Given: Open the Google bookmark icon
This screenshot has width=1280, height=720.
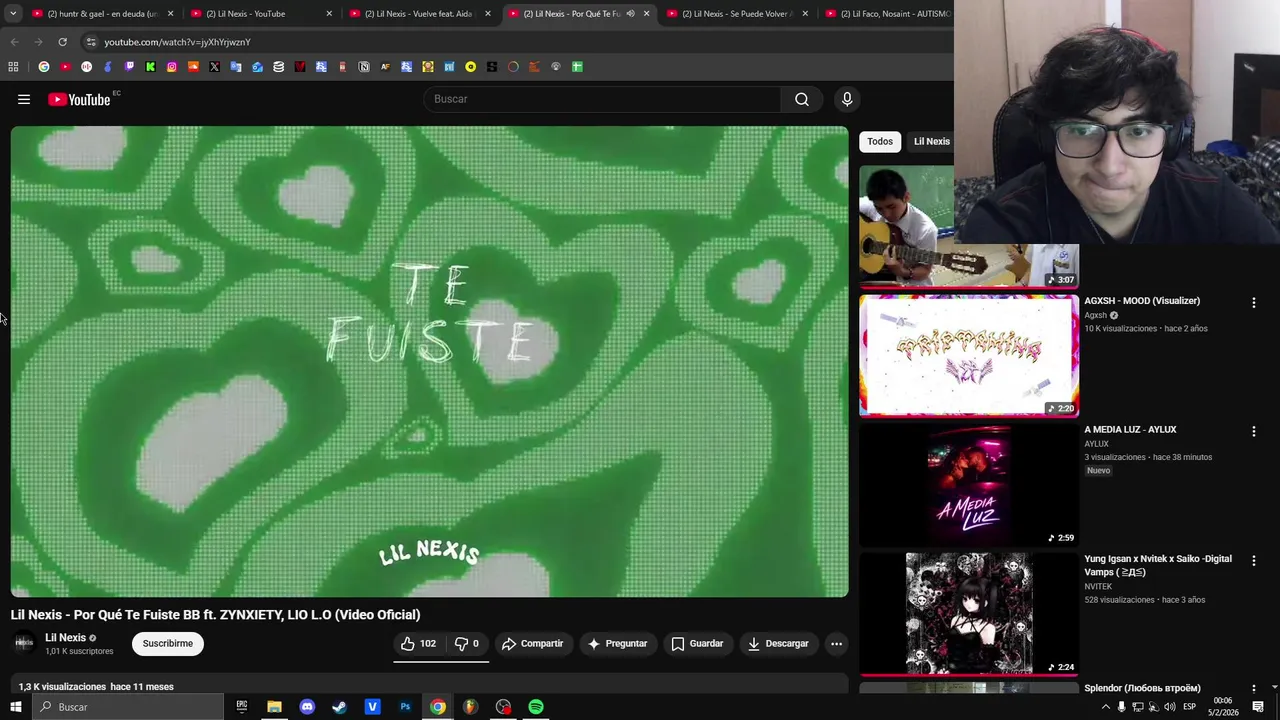Looking at the screenshot, I should click(x=44, y=67).
